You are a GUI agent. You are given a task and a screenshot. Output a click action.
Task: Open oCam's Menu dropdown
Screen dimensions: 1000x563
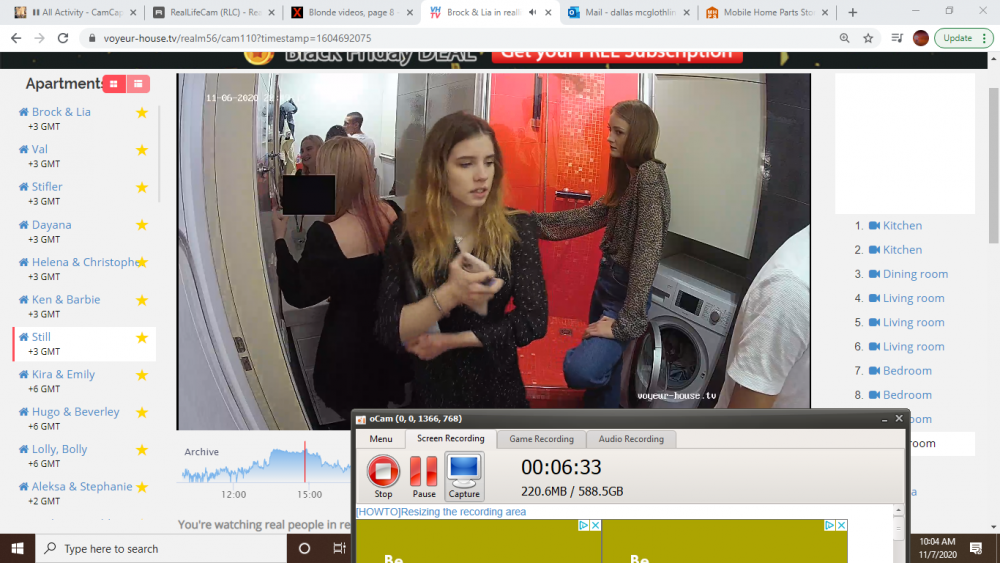point(381,439)
